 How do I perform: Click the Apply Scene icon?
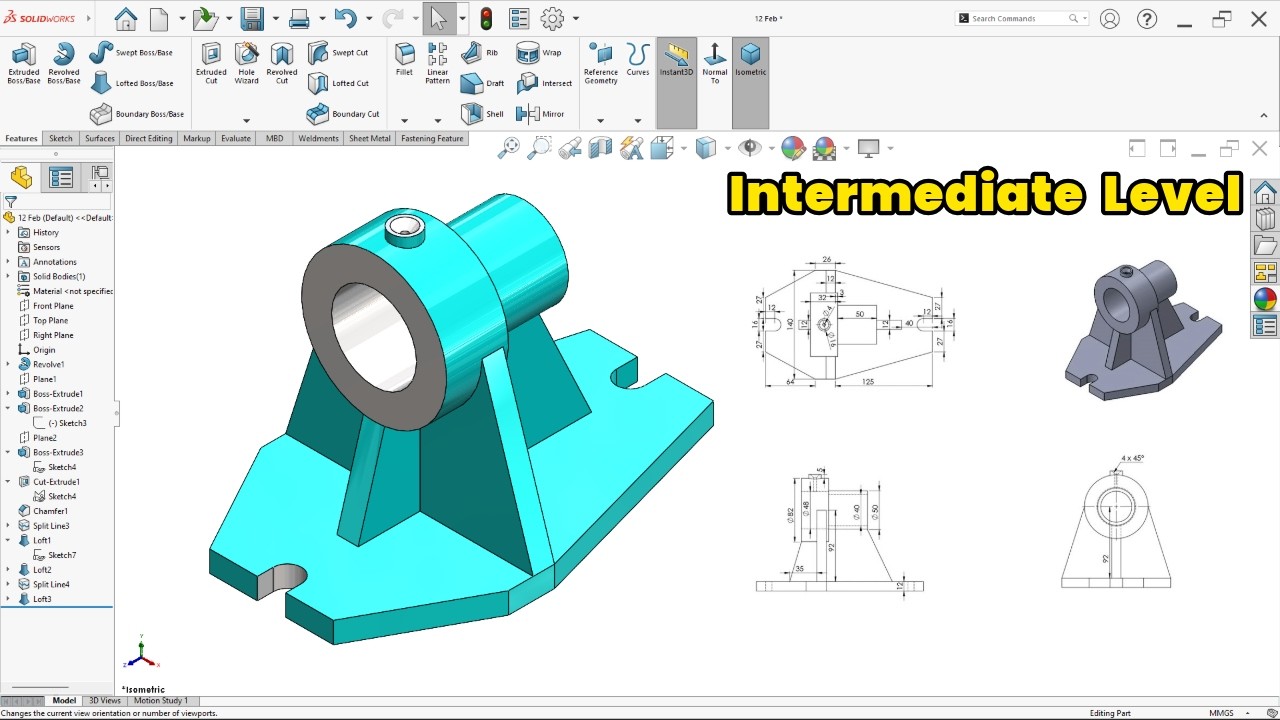tap(825, 148)
